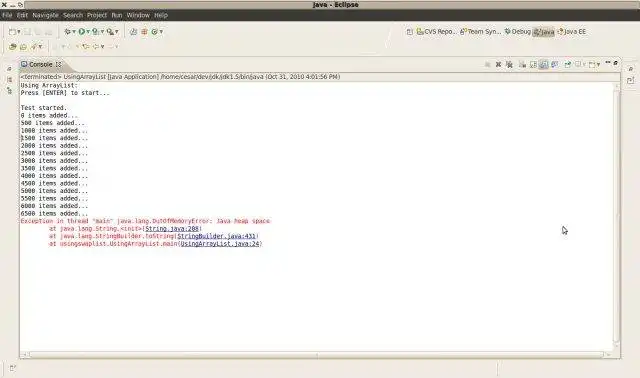Open the Navigate menu
Viewport: 640px width, 378px height.
tap(45, 15)
